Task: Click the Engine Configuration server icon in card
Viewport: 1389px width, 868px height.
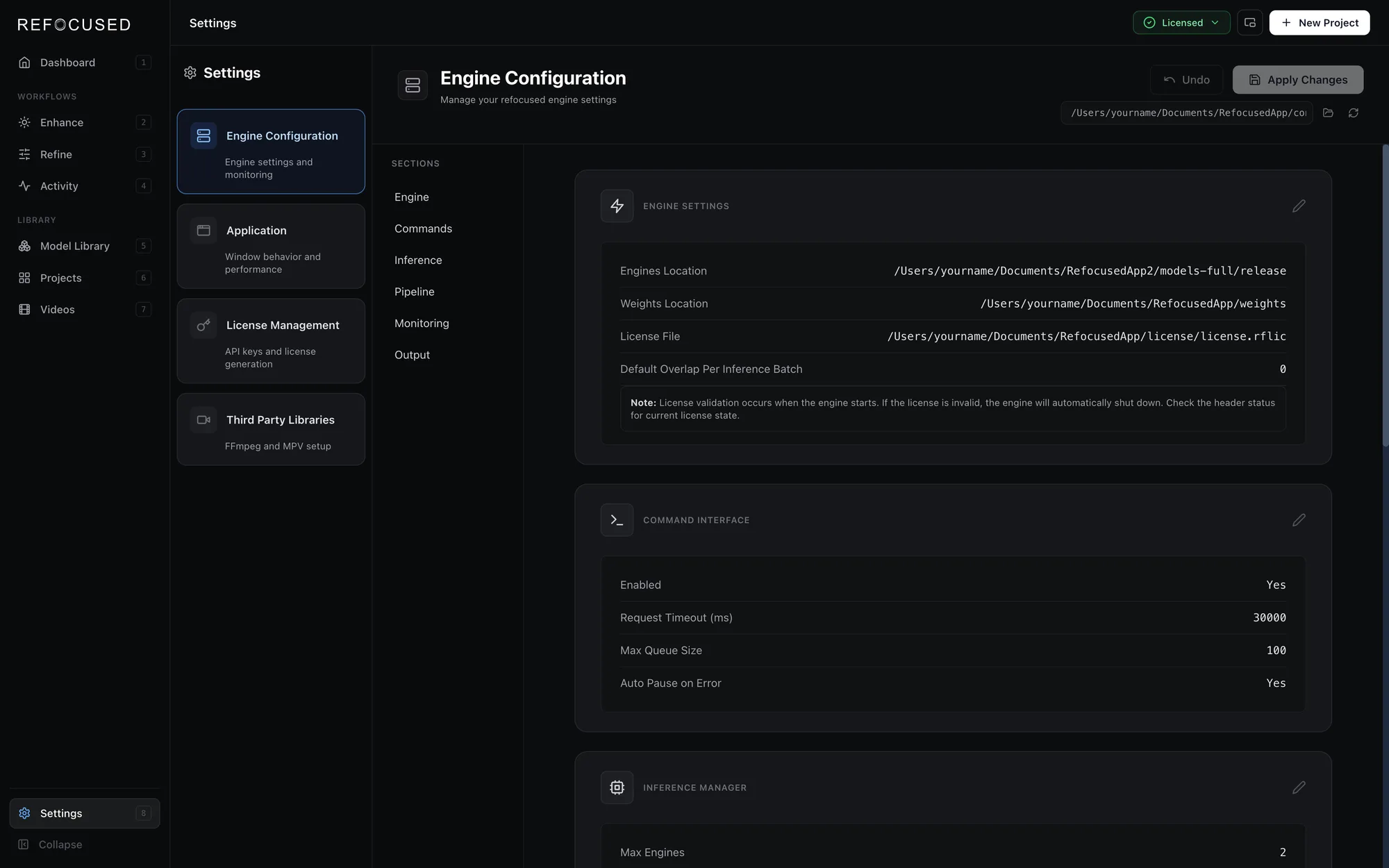Action: click(x=203, y=135)
